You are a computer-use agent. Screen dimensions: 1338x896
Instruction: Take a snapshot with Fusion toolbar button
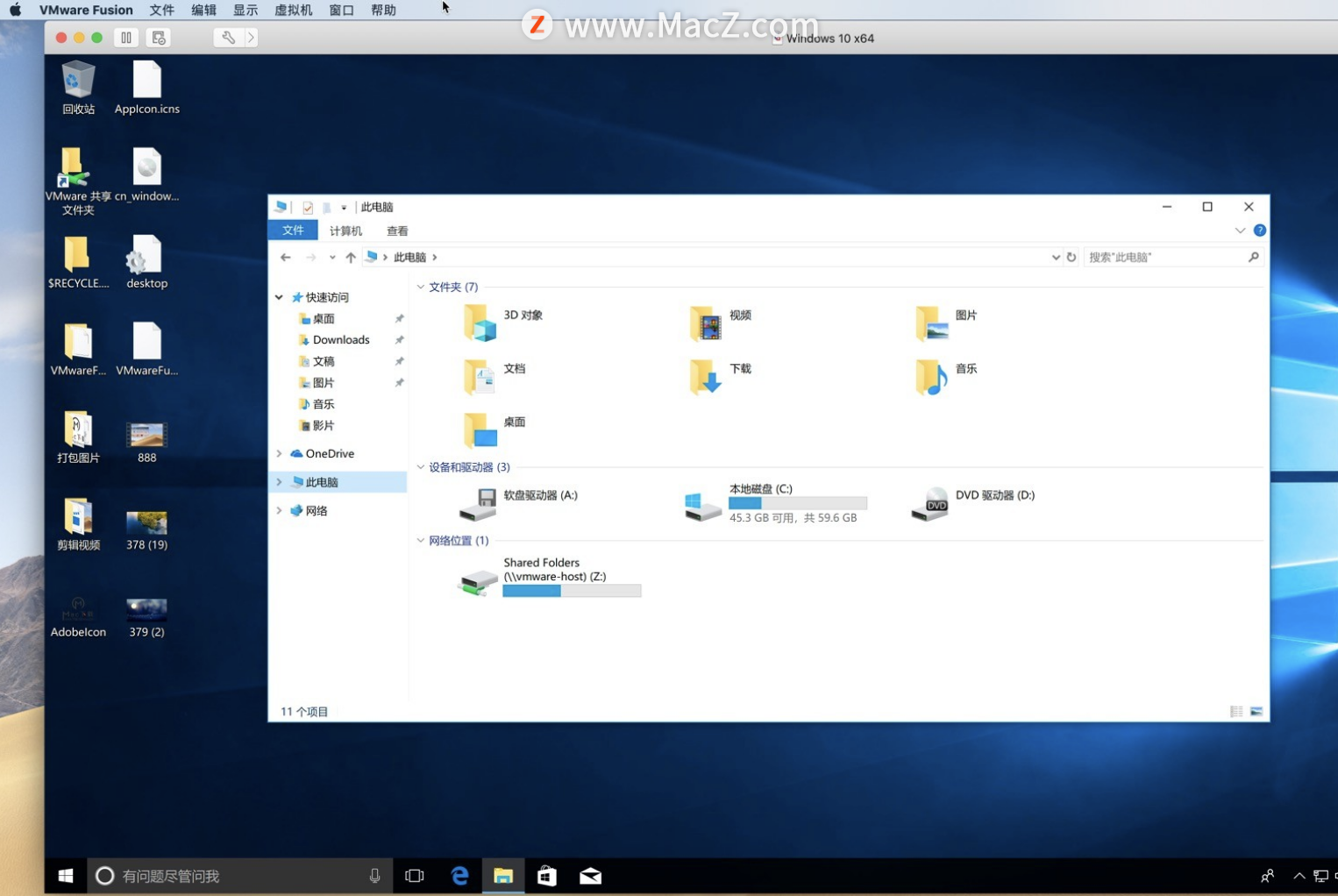(x=159, y=38)
